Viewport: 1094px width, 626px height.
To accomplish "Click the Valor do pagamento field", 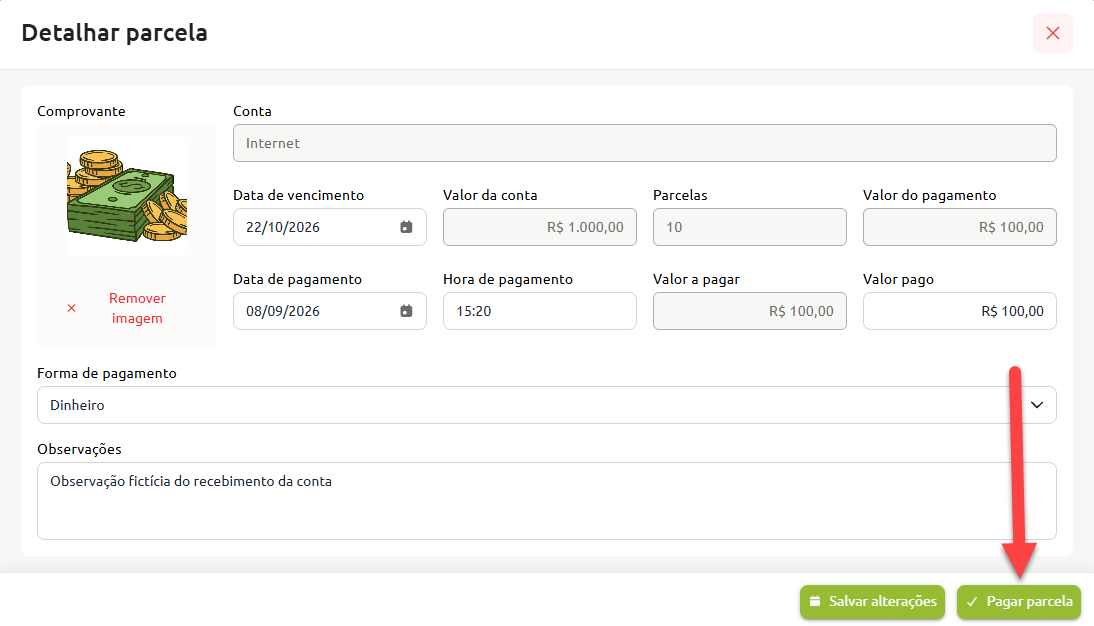I will pos(959,227).
